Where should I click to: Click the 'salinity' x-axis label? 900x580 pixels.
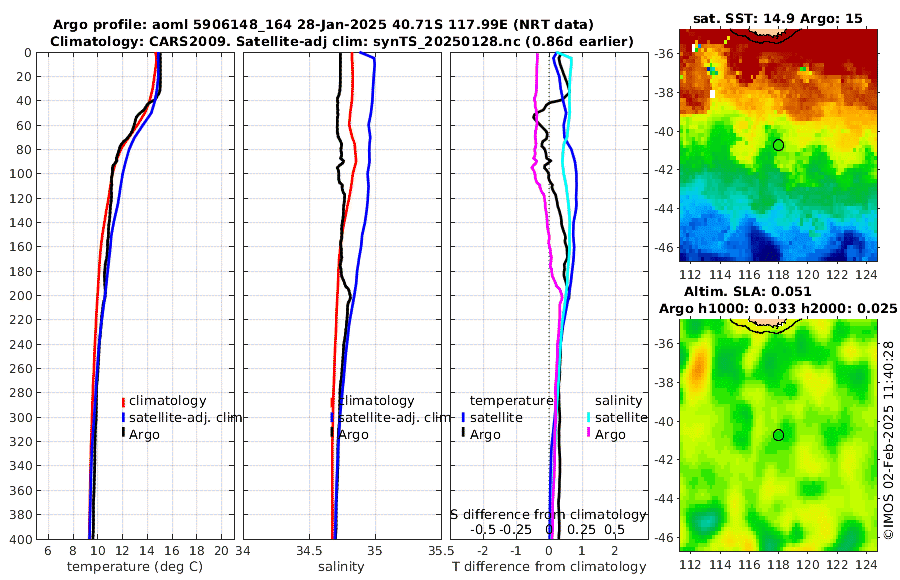(341, 567)
